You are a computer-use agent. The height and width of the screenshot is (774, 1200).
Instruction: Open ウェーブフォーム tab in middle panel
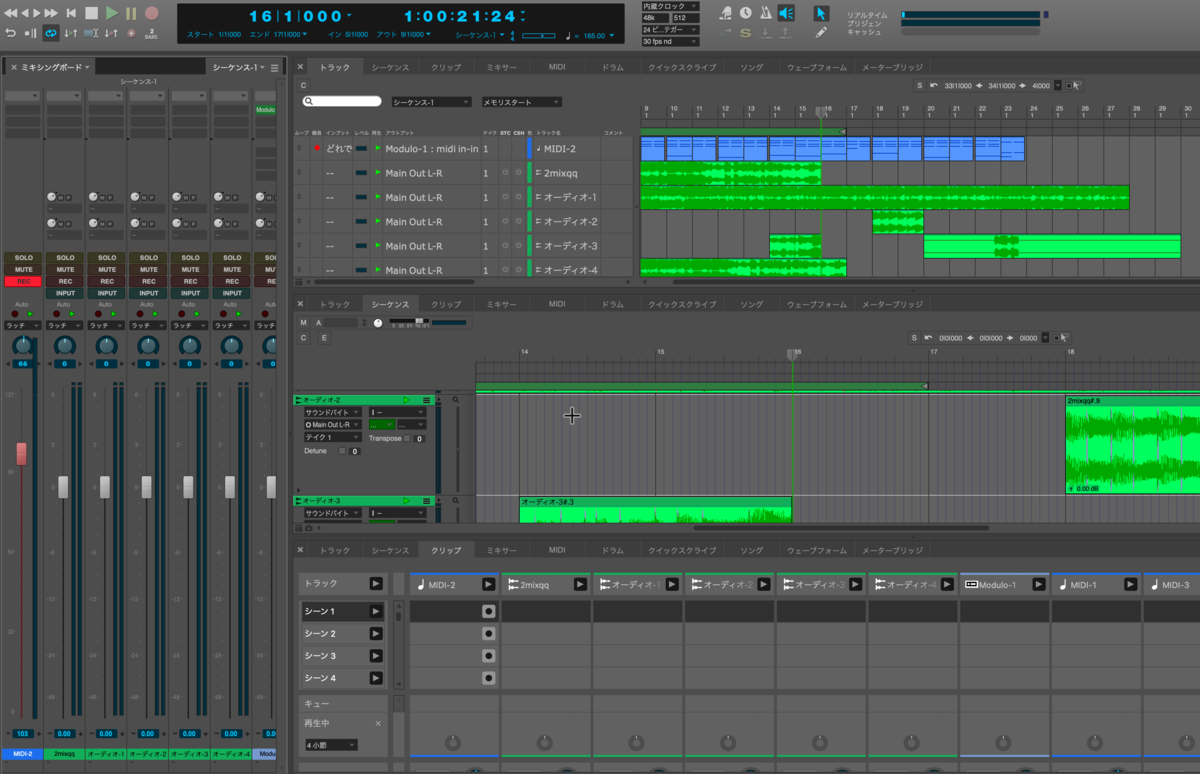click(817, 304)
